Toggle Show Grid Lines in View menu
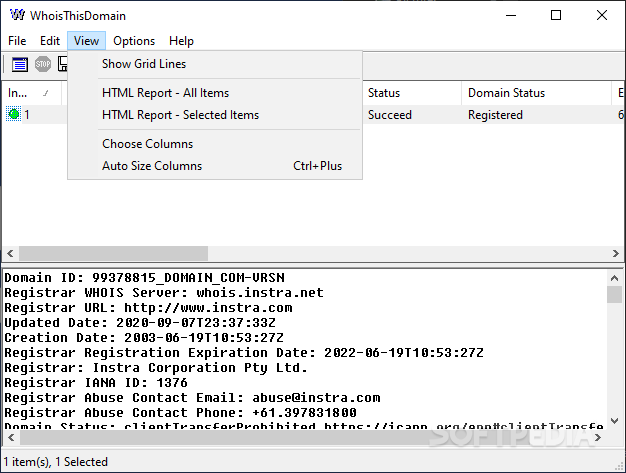Viewport: 626px width, 473px height. 215,64
